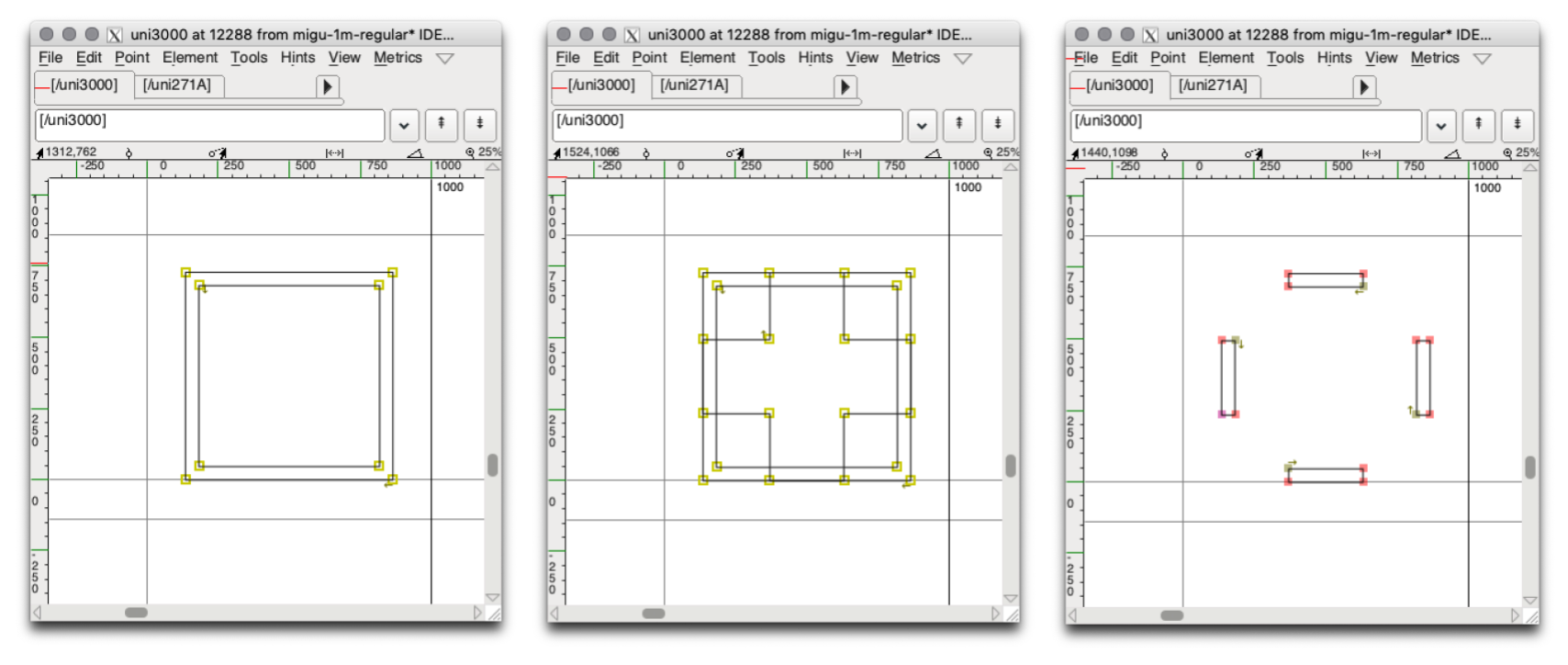Click the tab scroll arrow in the left window

(x=328, y=86)
